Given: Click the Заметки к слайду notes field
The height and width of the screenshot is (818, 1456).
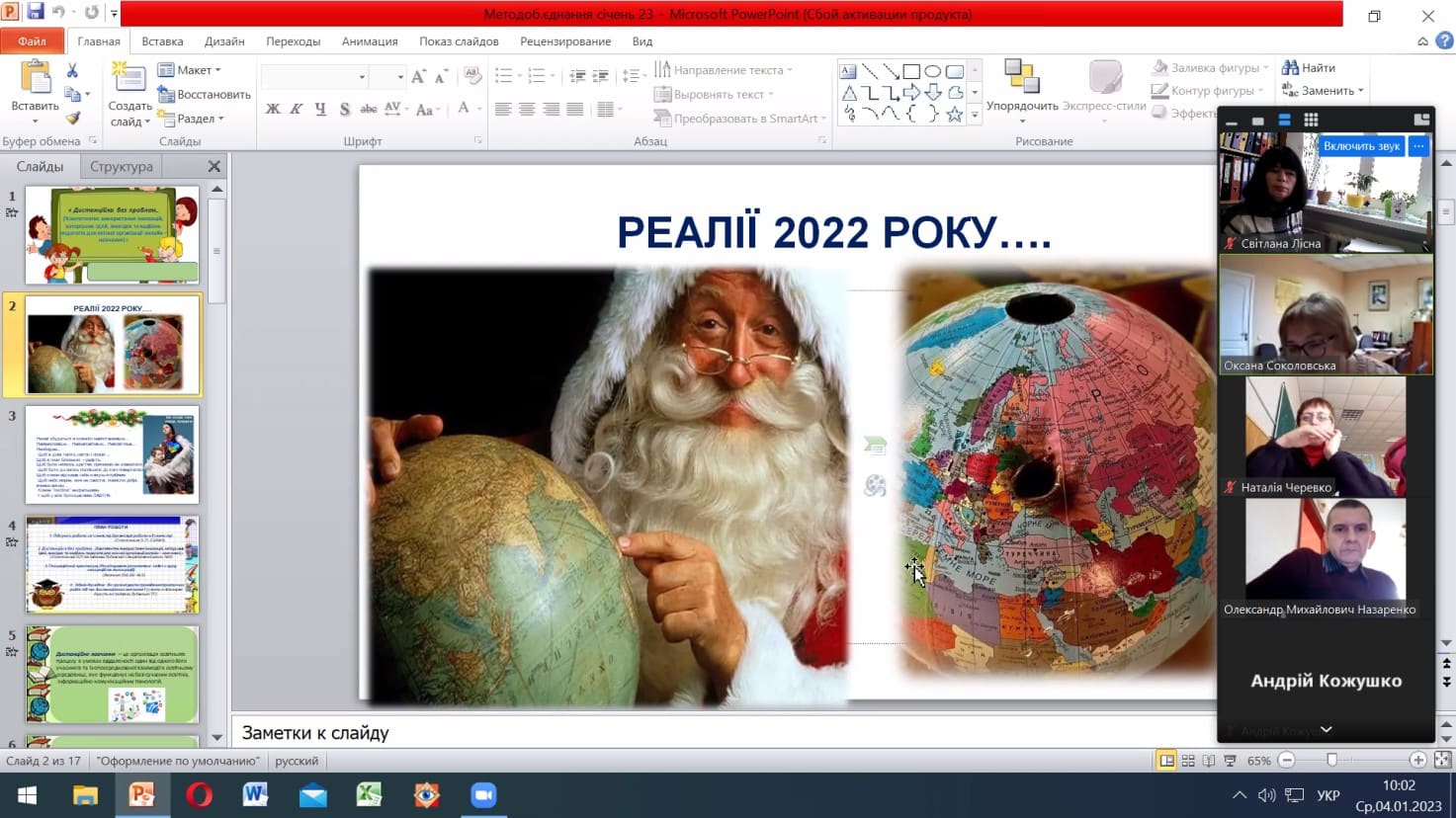Looking at the screenshot, I should click(726, 733).
